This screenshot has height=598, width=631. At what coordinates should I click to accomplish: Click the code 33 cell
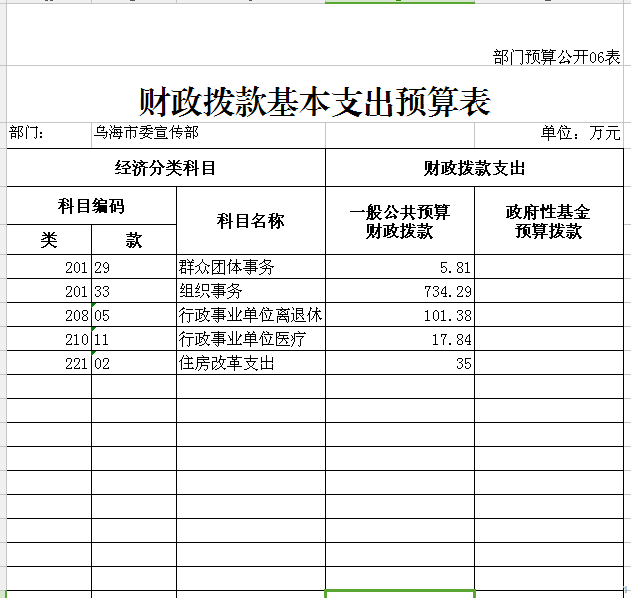[x=134, y=291]
